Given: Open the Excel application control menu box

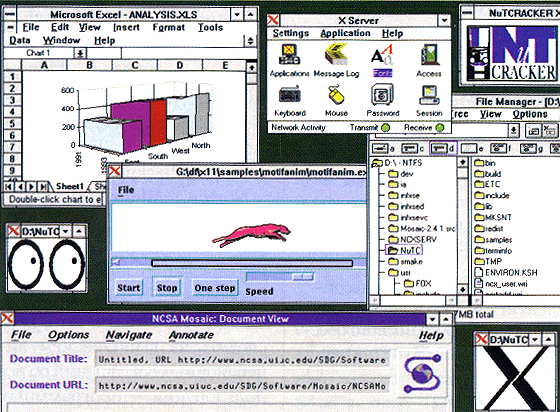Looking at the screenshot, I should click(x=10, y=14).
